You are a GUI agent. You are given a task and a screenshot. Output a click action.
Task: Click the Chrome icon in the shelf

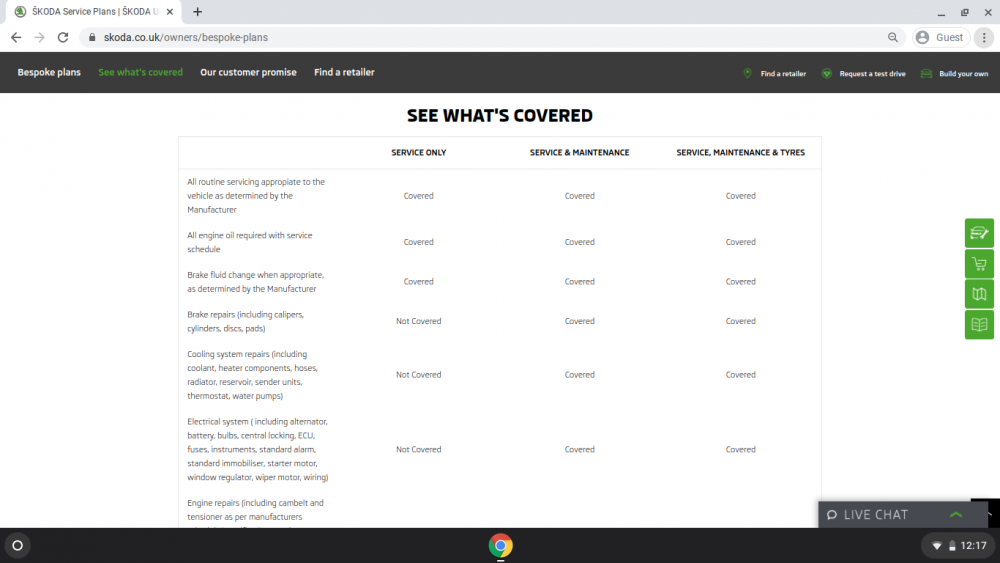[x=501, y=546]
